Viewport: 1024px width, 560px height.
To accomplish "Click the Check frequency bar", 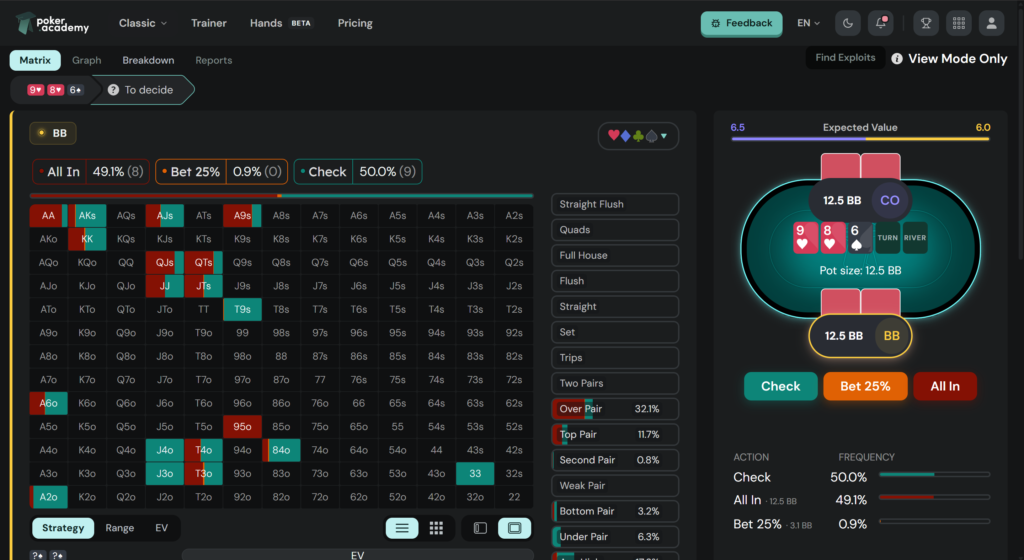I will [935, 474].
